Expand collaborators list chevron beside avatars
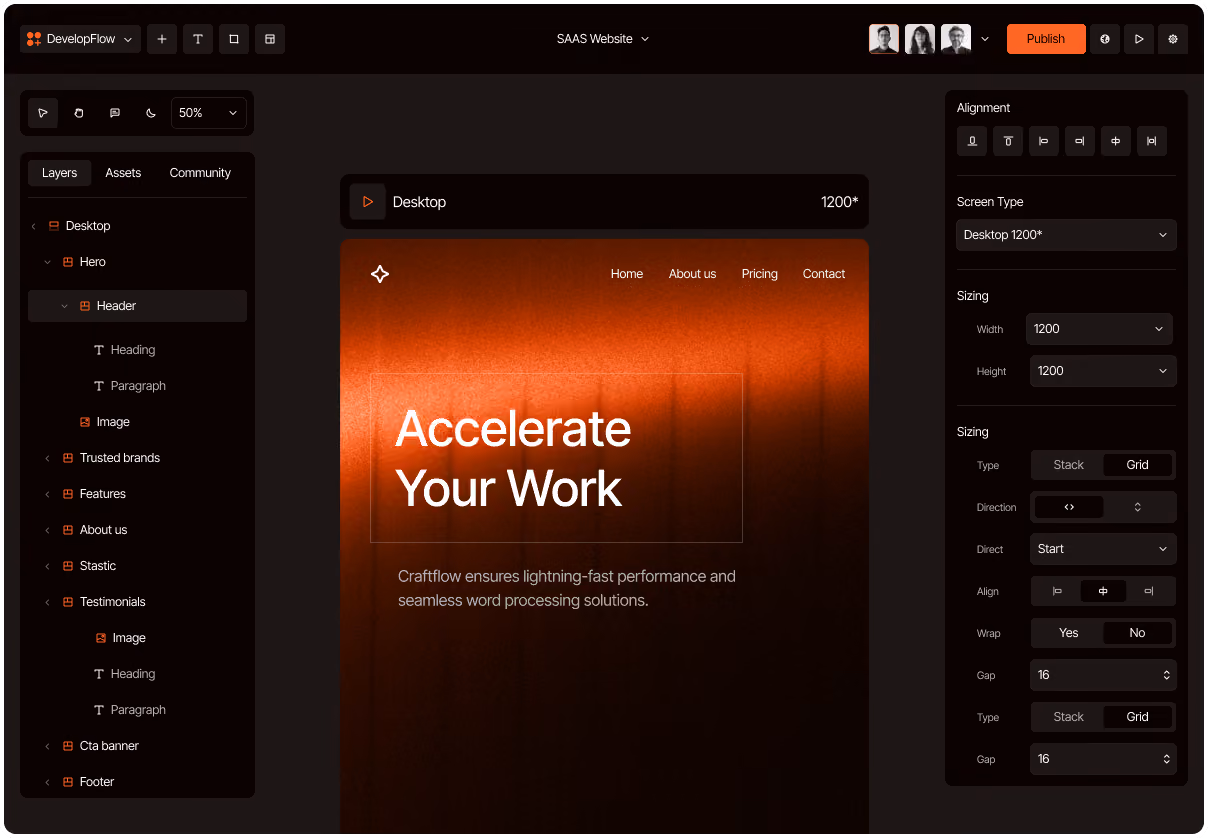This screenshot has width=1208, height=838. click(985, 39)
